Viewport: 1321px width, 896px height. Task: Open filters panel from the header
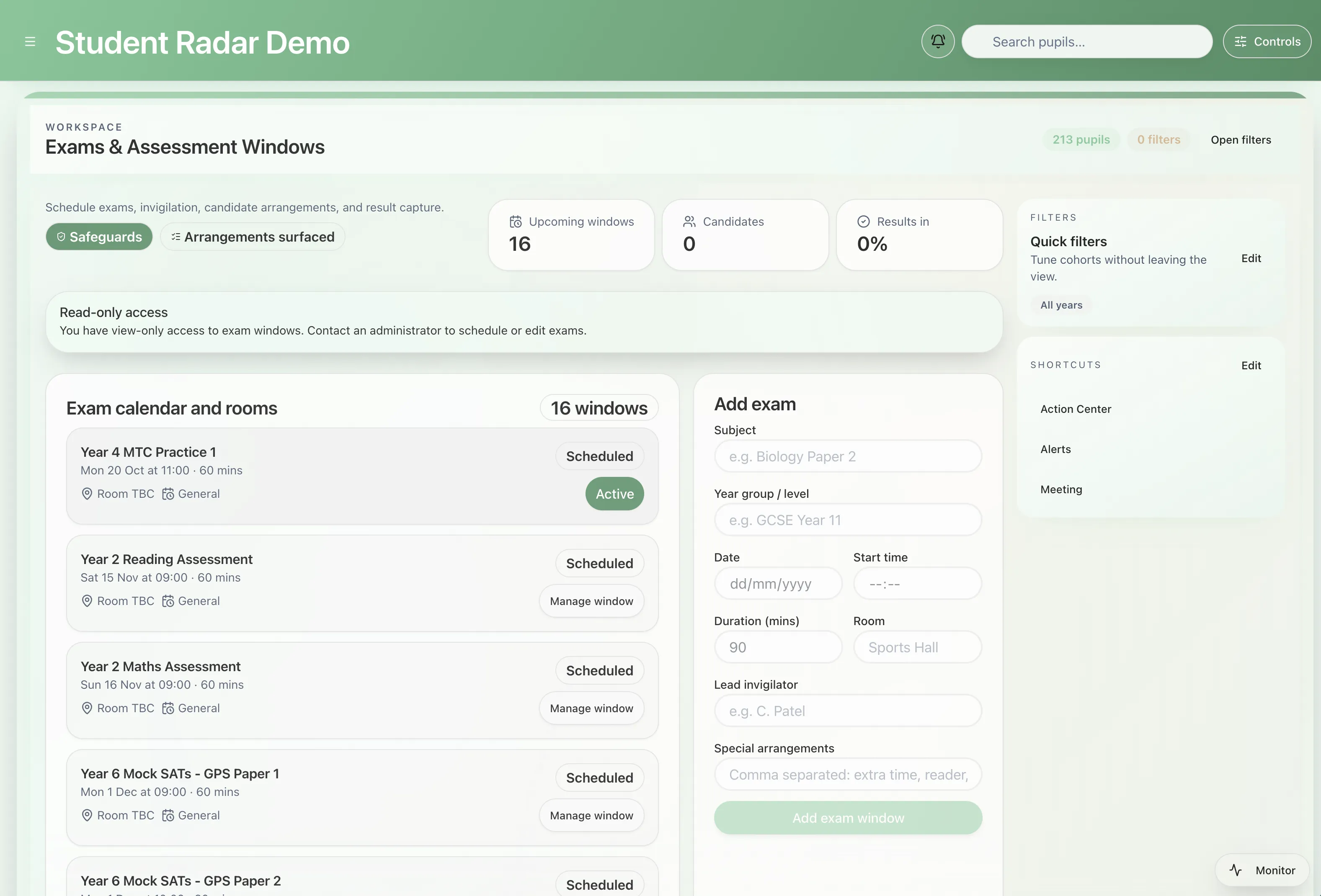[1240, 140]
